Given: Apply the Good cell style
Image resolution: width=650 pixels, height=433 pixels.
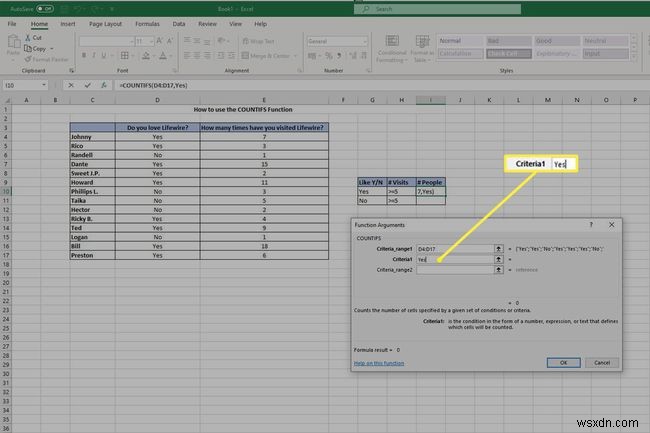Looking at the screenshot, I should click(x=557, y=41).
